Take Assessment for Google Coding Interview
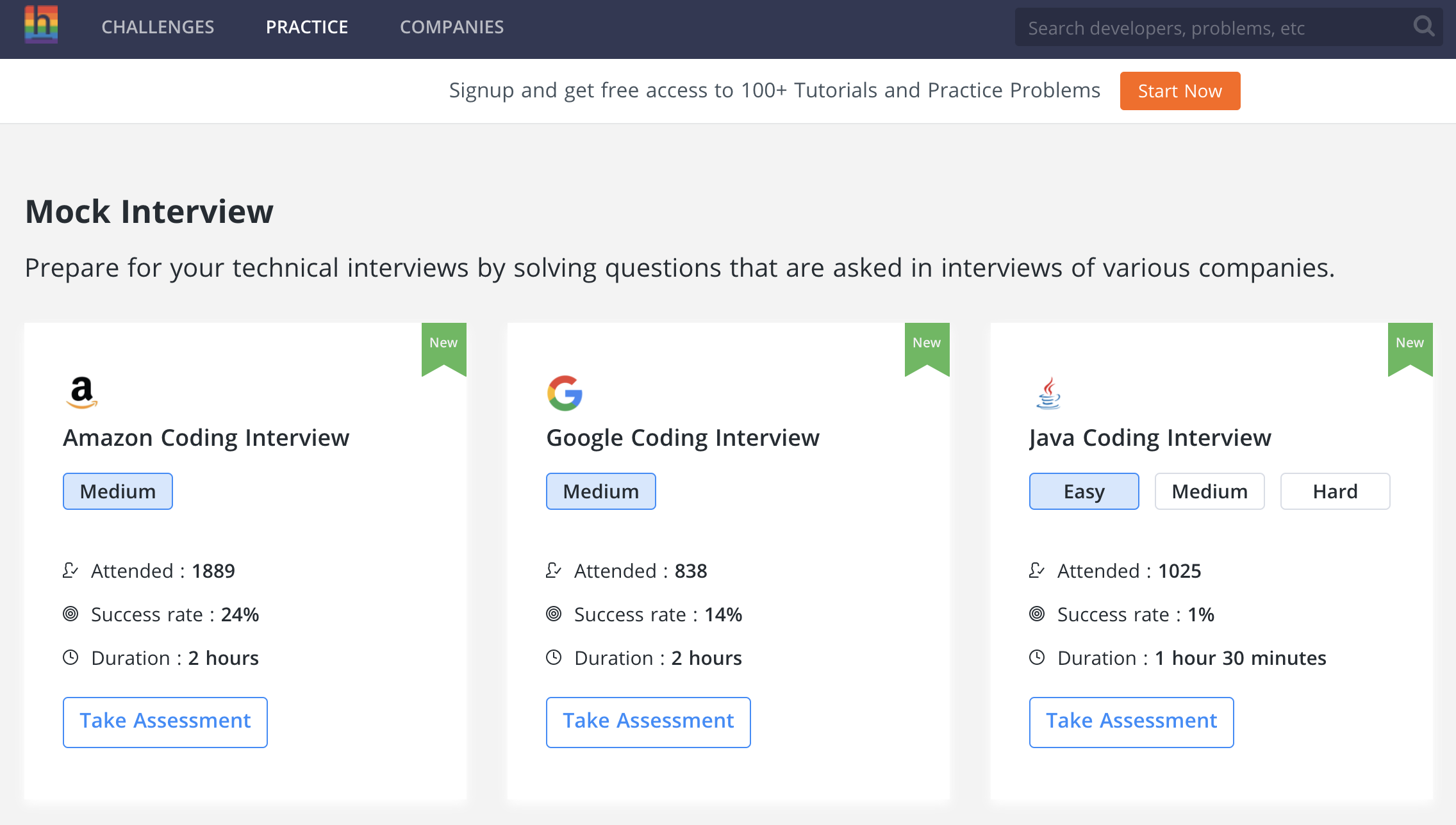The image size is (1456, 825). [649, 719]
